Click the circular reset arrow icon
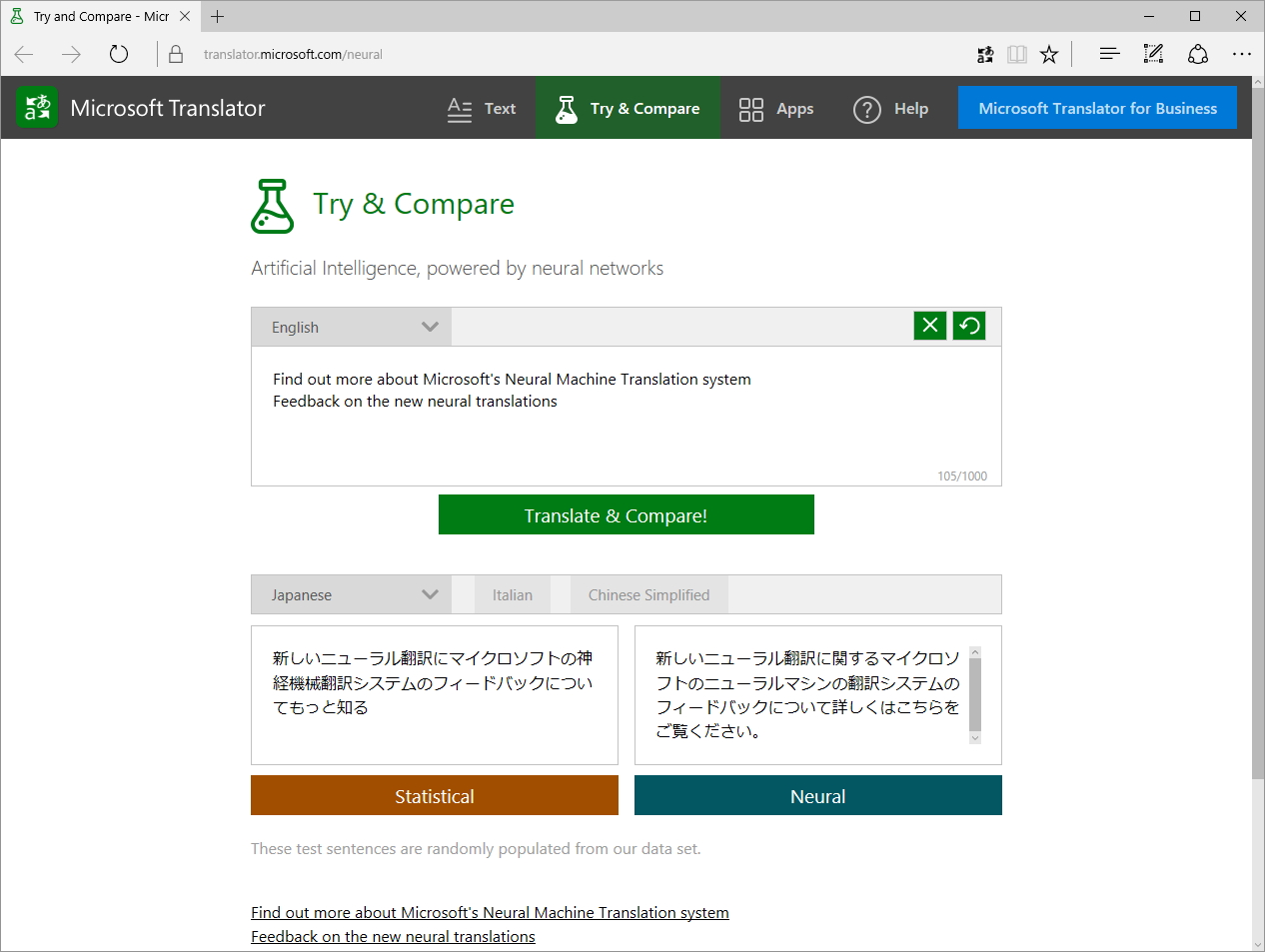The height and width of the screenshot is (952, 1265). coord(968,326)
